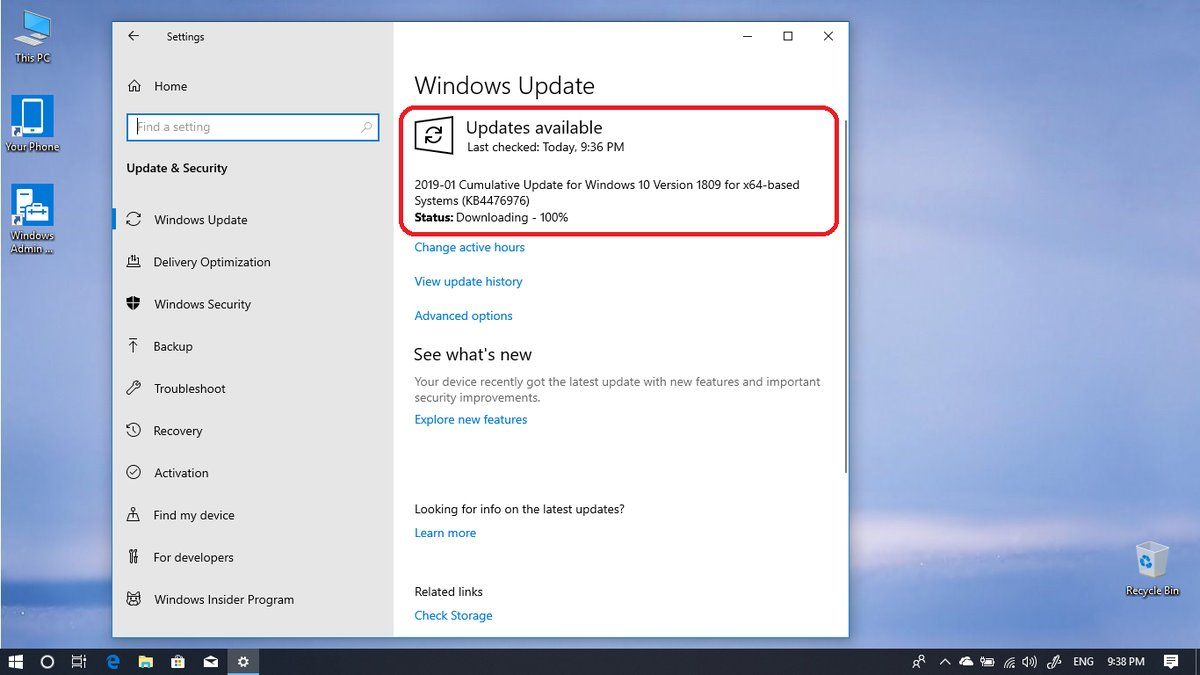Click the Find a setting search box
The width and height of the screenshot is (1200, 675).
coord(245,127)
